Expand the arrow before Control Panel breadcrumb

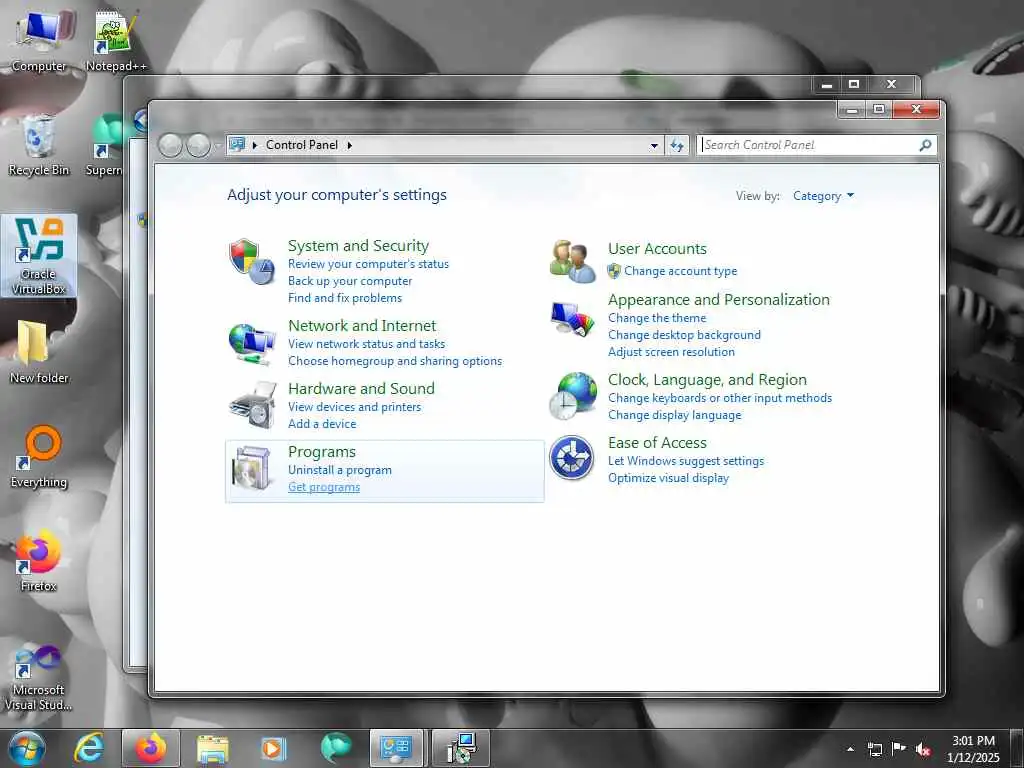[x=255, y=145]
